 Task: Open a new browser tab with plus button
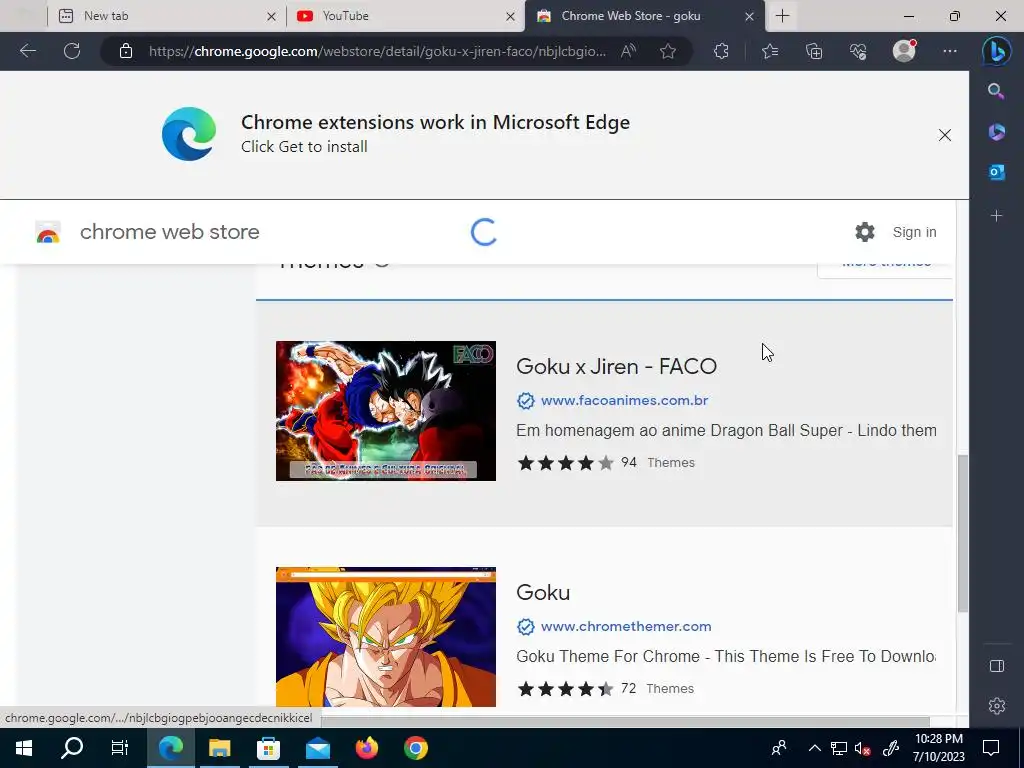(782, 16)
